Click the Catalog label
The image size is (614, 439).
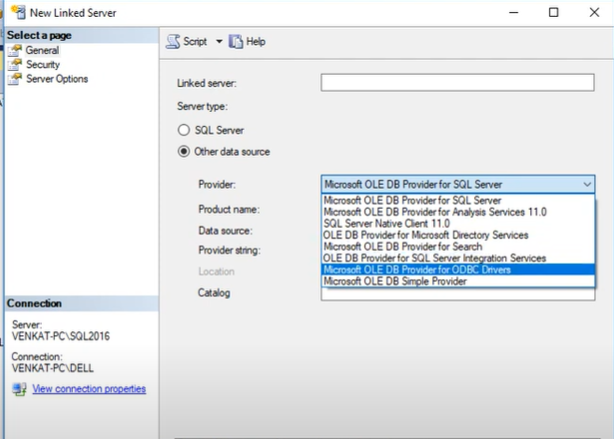tap(214, 293)
